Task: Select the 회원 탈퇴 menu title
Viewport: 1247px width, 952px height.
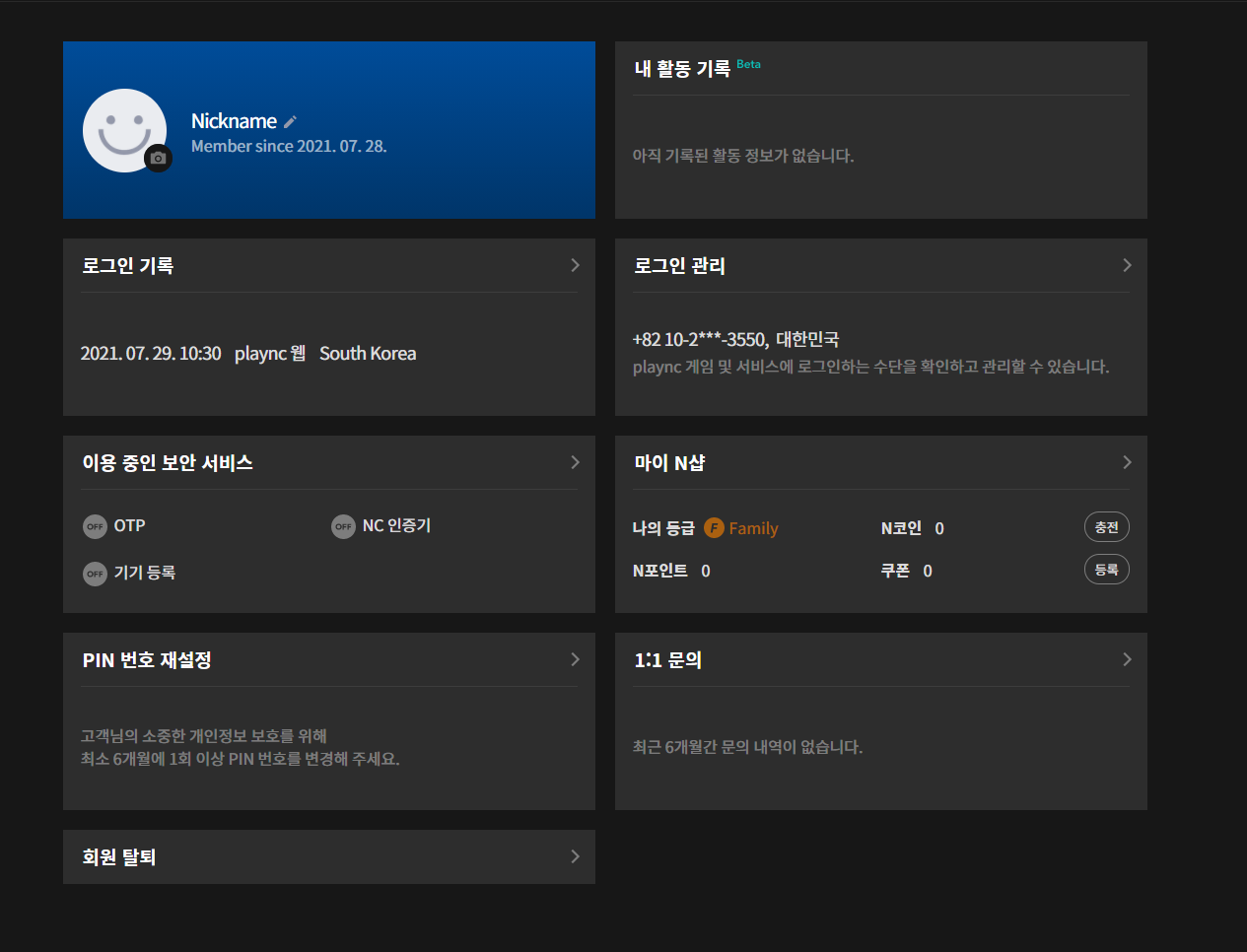Action: (x=119, y=857)
